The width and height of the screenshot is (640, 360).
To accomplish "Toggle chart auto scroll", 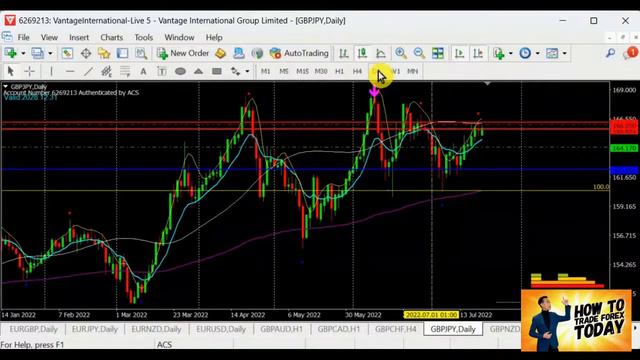I will tap(460, 53).
